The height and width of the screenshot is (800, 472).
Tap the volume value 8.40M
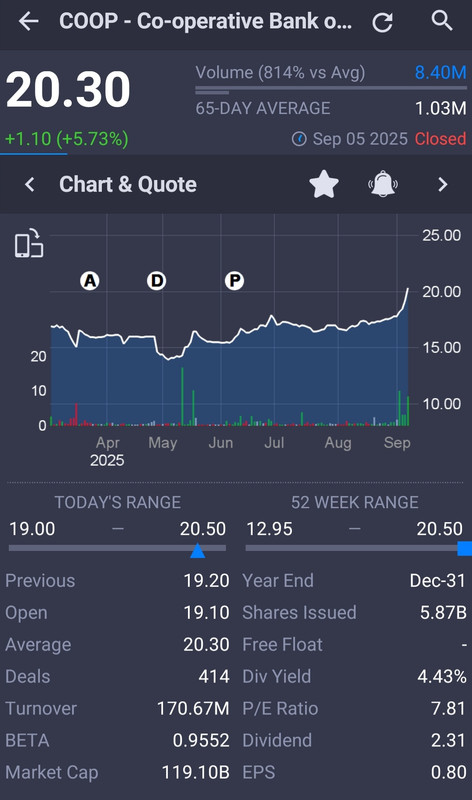click(440, 72)
